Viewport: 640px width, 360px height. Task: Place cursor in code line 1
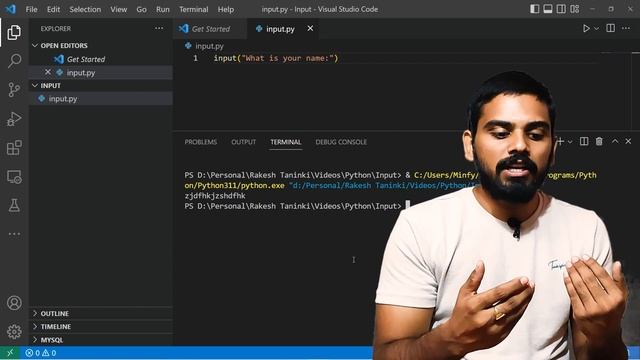276,58
